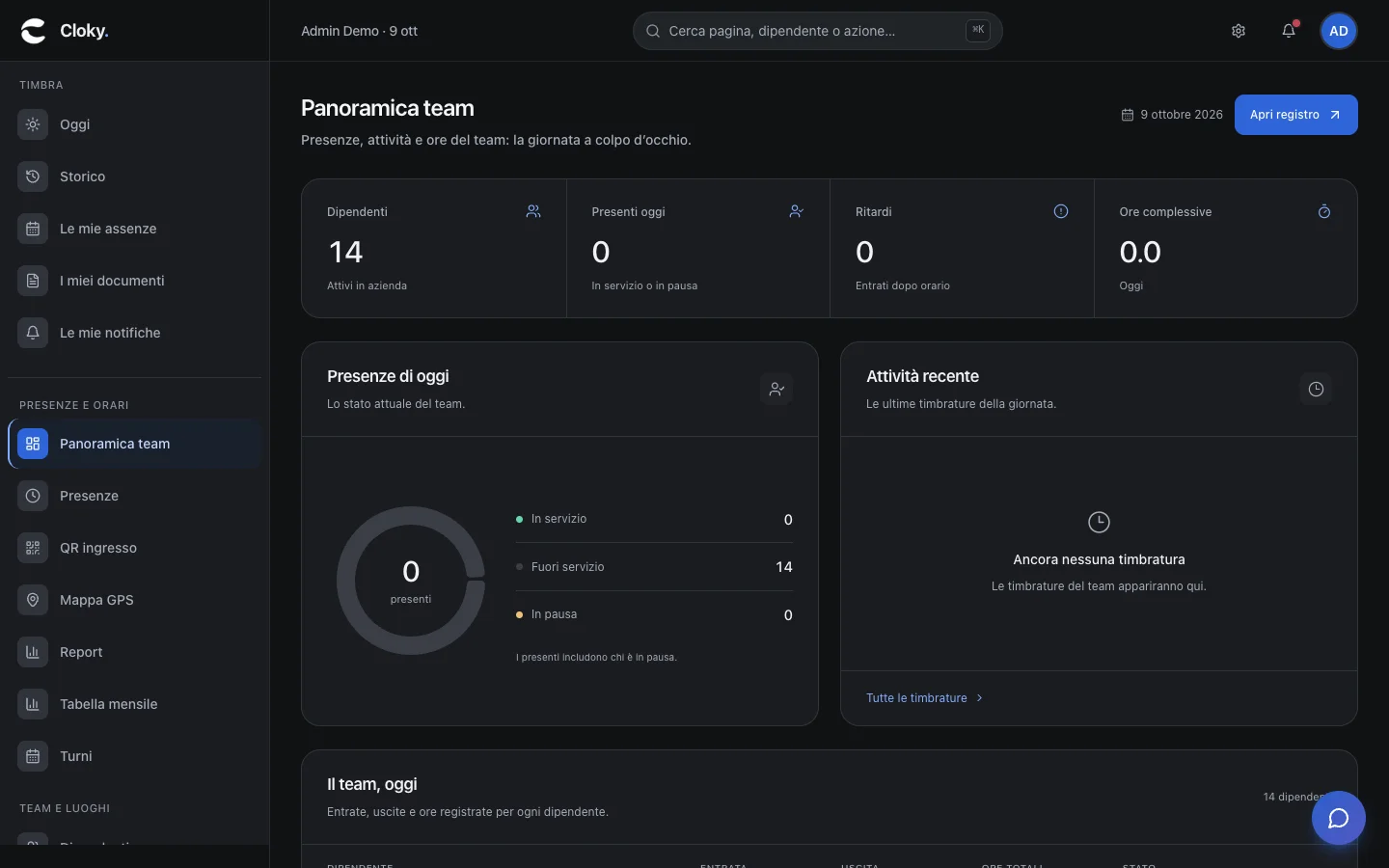The image size is (1389, 868).
Task: Click the Storico history icon
Action: coord(33,176)
